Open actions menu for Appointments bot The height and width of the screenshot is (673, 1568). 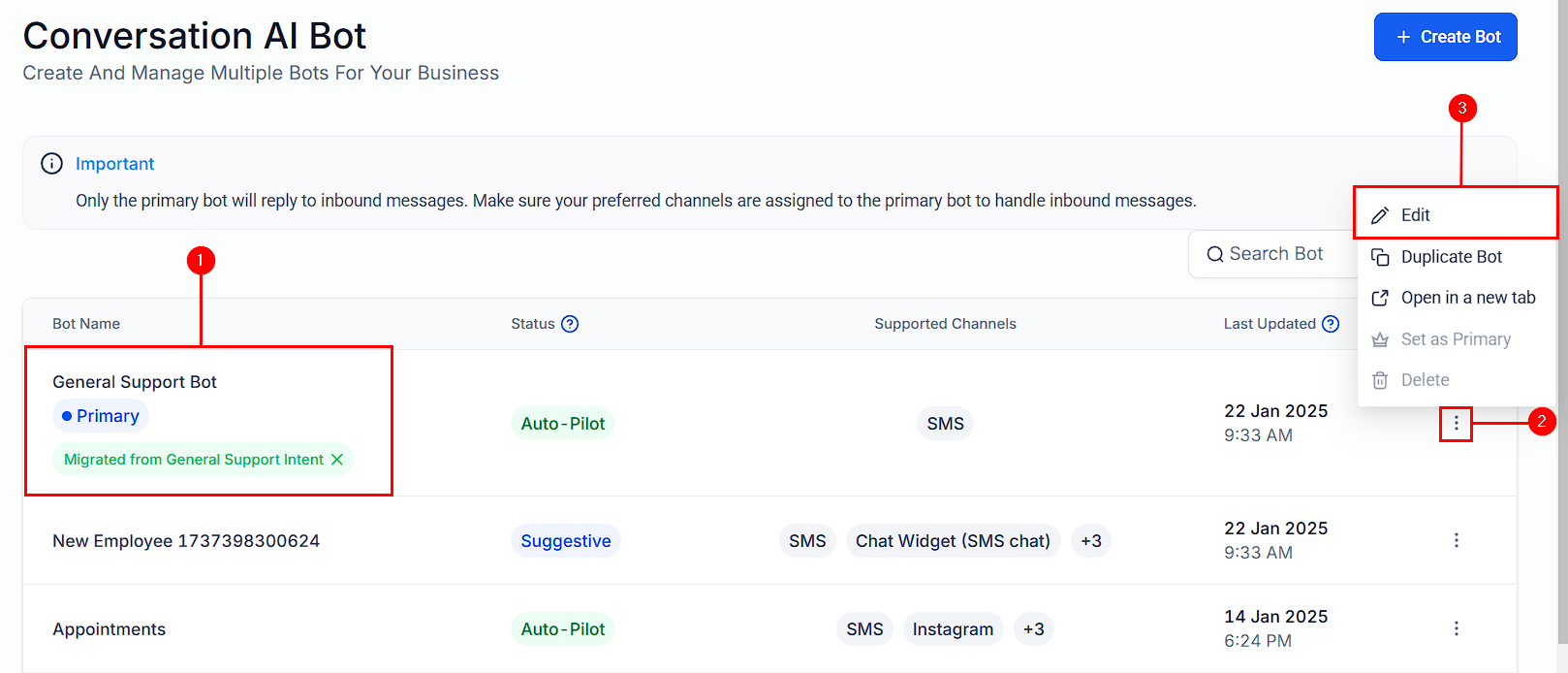coord(1456,628)
